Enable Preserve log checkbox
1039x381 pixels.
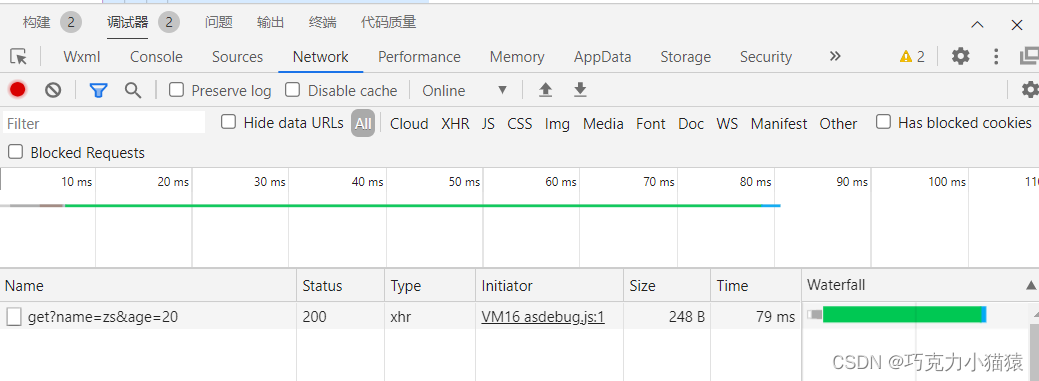coord(176,89)
